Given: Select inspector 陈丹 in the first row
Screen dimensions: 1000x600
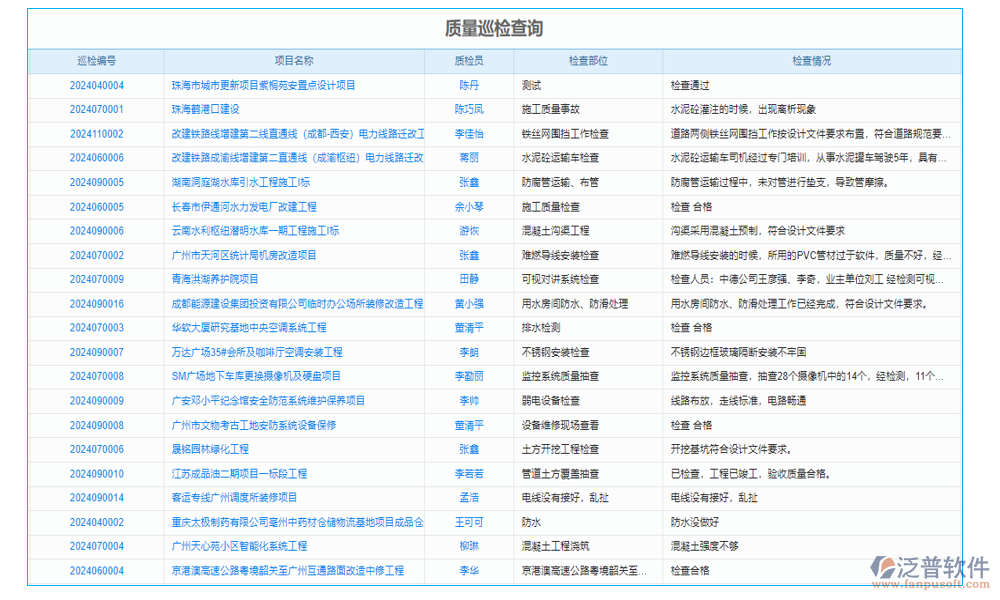Looking at the screenshot, I should 471,84.
